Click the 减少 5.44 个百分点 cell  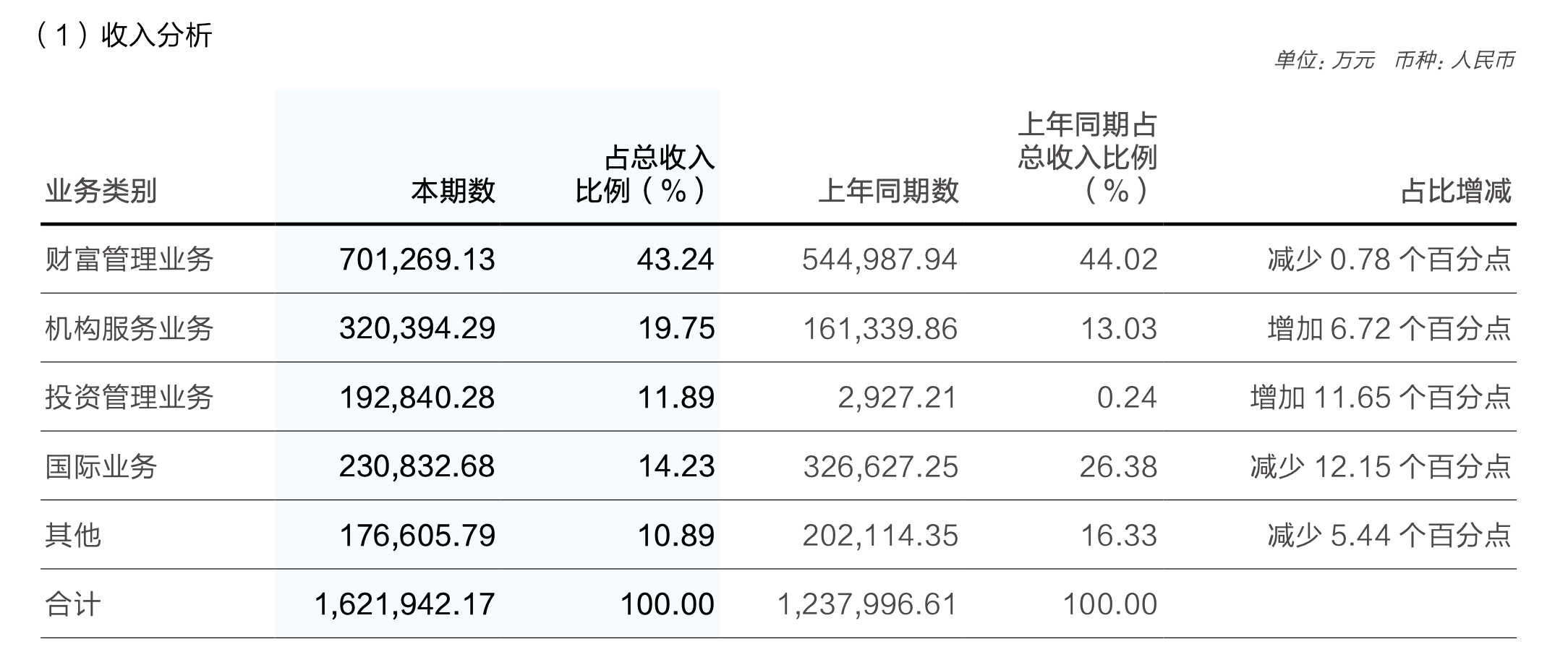click(x=1389, y=536)
